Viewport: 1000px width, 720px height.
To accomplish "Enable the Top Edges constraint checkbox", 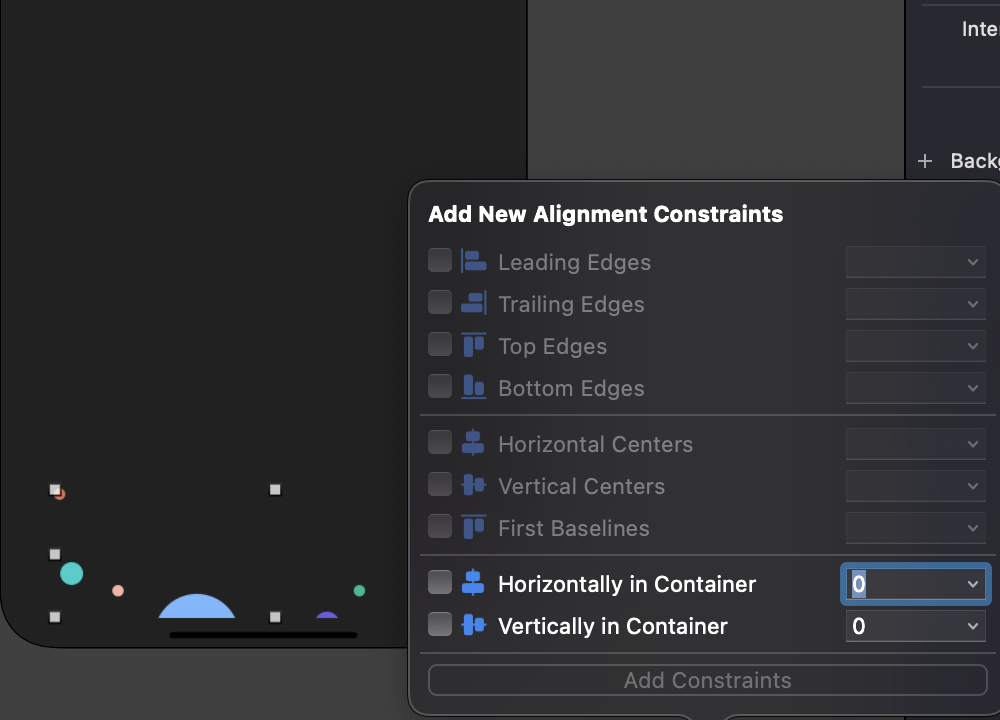I will pyautogui.click(x=439, y=345).
